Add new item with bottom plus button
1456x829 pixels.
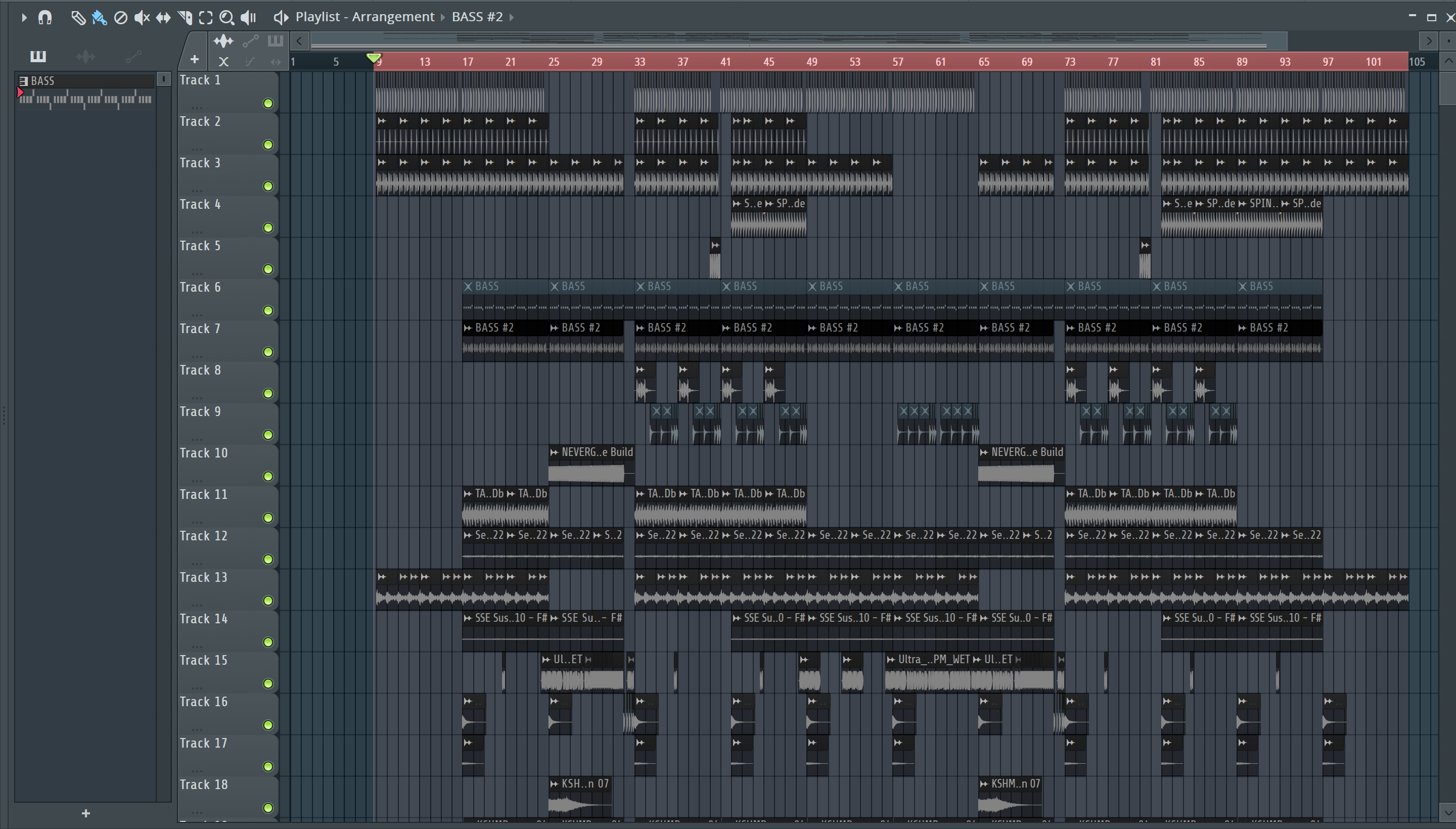pos(86,813)
